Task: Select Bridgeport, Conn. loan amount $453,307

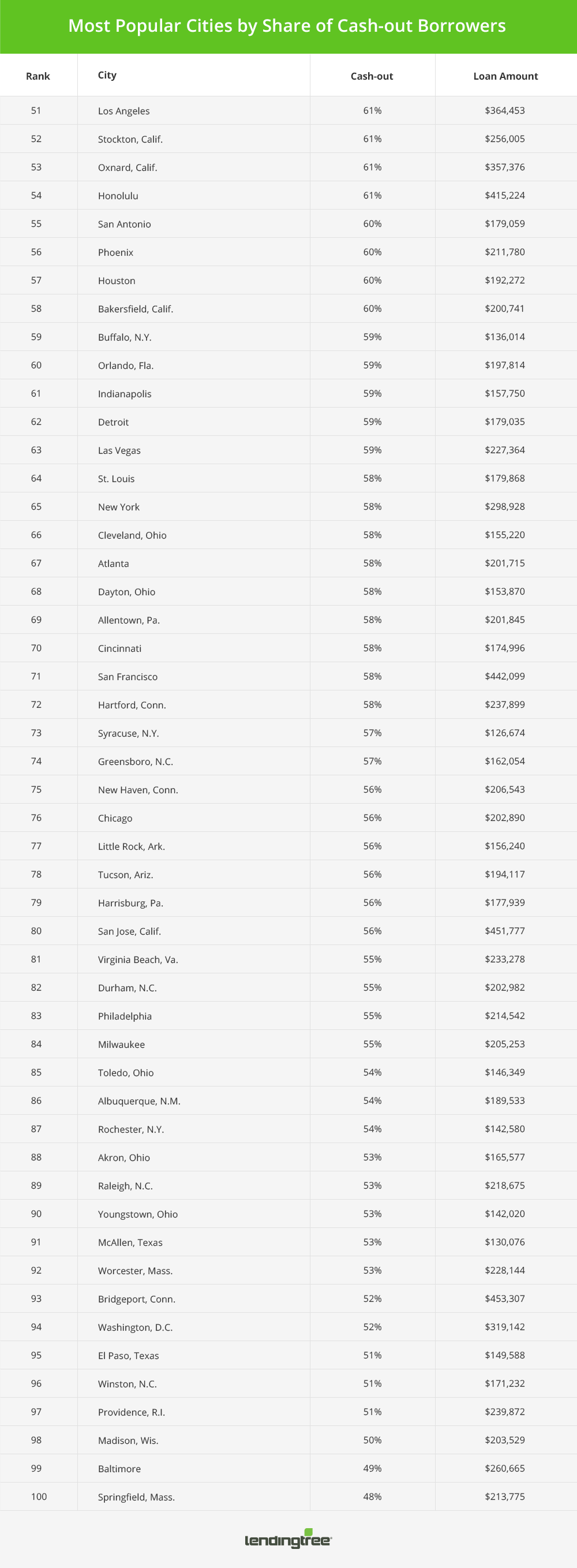Action: tap(504, 1298)
